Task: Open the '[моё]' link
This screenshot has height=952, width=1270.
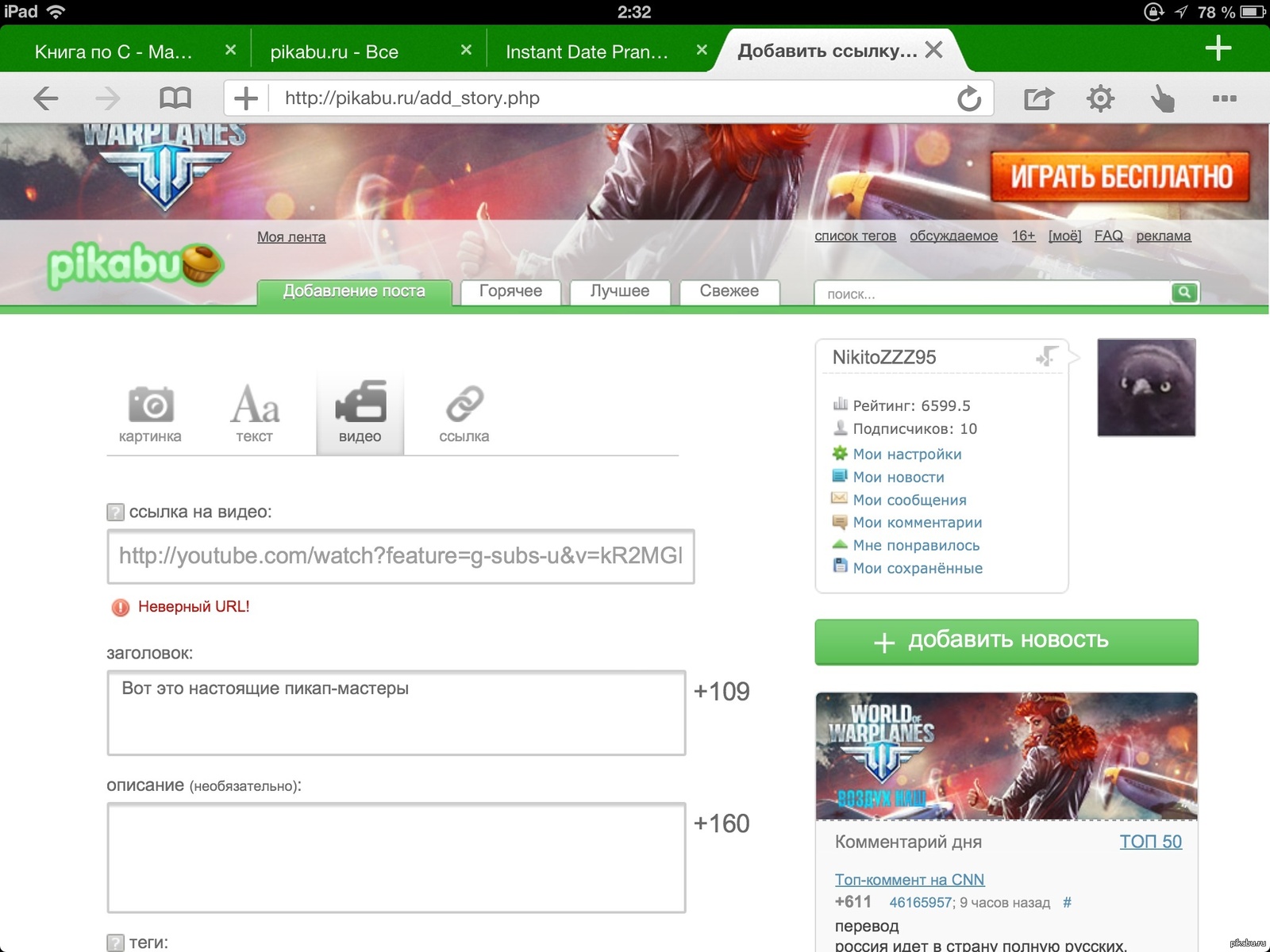Action: pos(1064,236)
